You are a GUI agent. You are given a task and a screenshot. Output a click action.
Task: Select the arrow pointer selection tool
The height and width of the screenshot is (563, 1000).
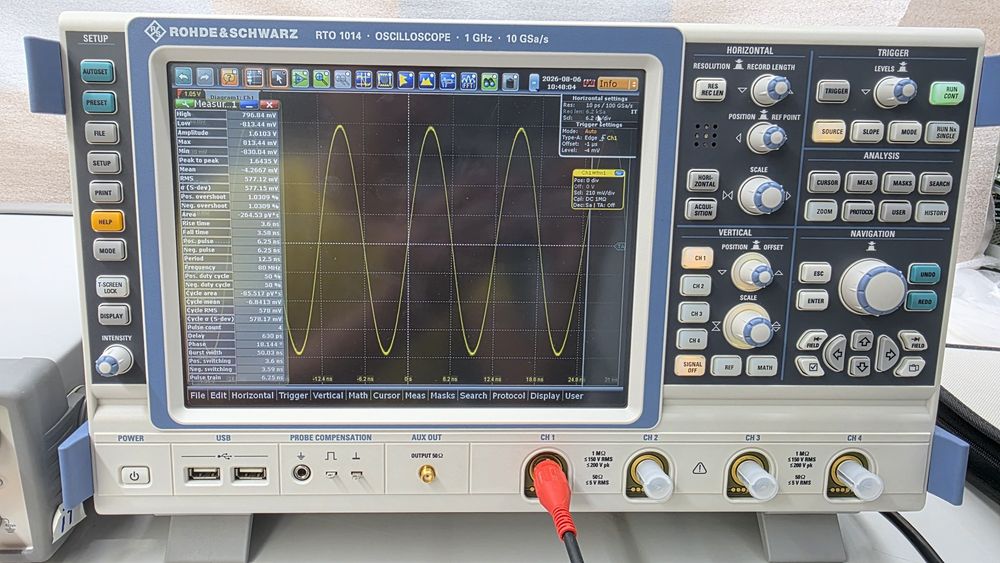(278, 78)
